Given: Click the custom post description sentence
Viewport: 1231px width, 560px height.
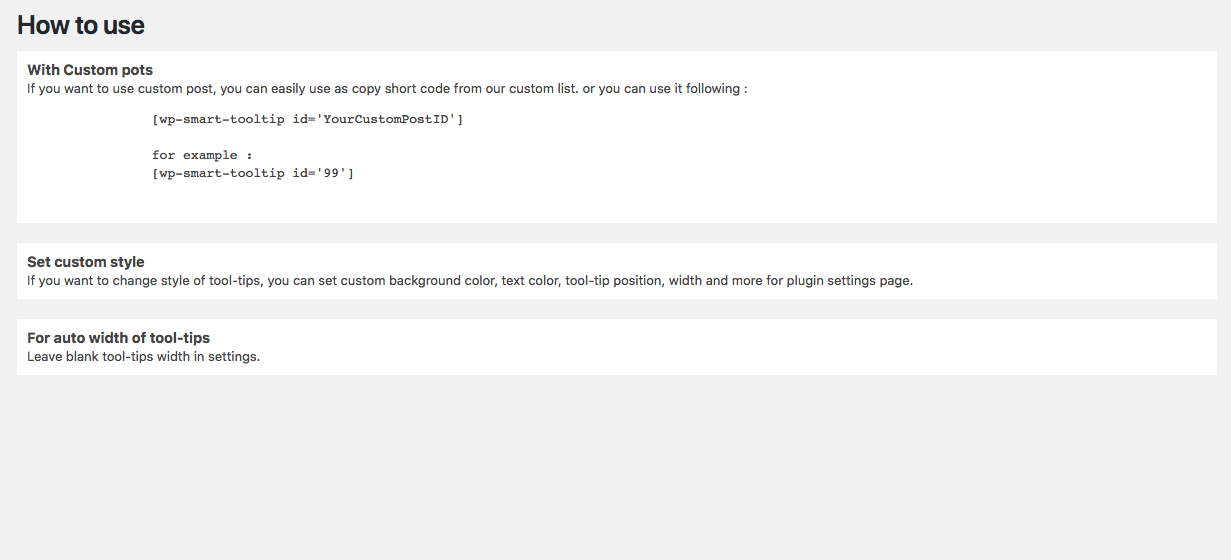Looking at the screenshot, I should pyautogui.click(x=387, y=88).
